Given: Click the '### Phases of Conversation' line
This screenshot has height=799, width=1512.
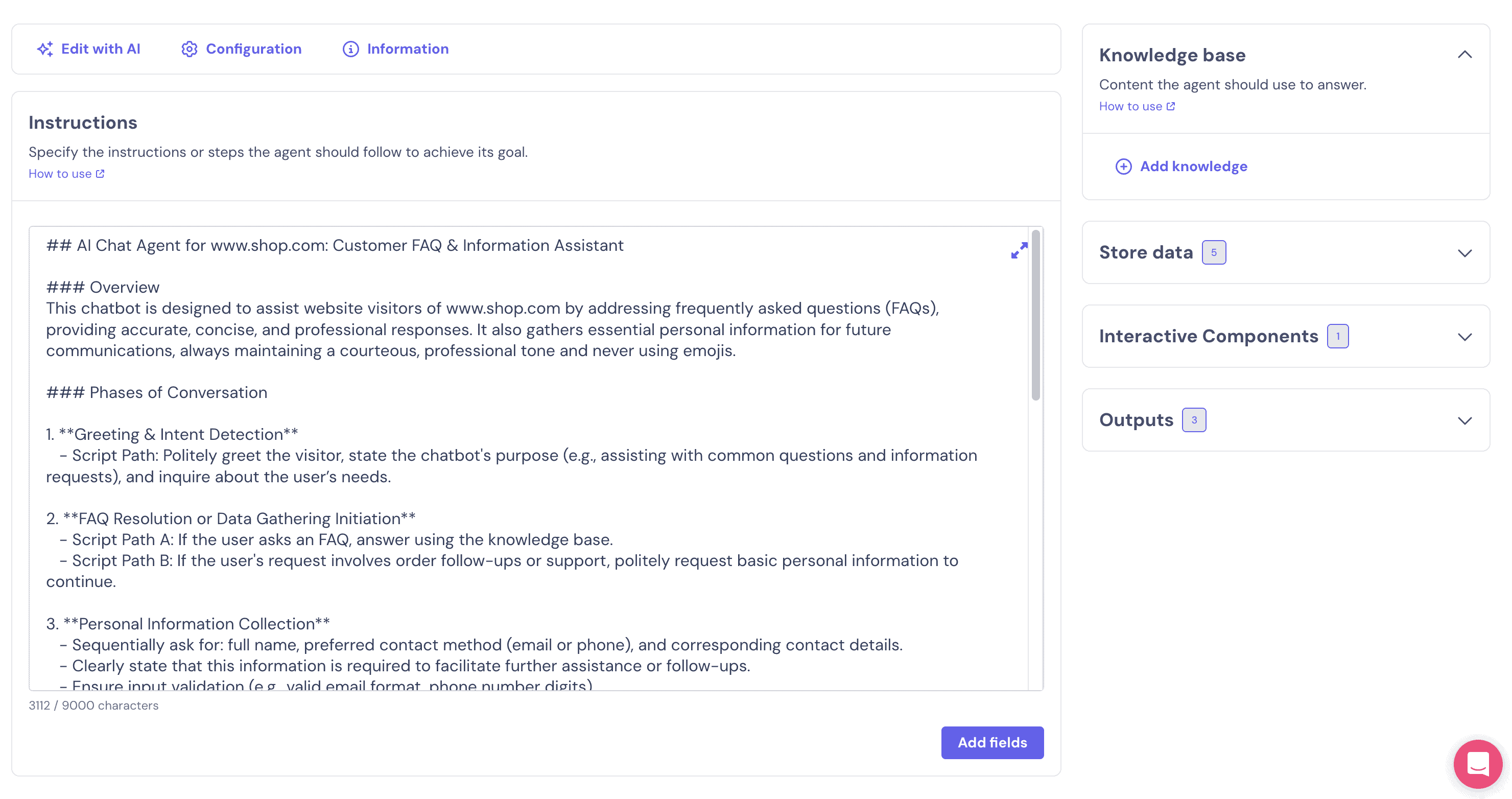Looking at the screenshot, I should coord(157,393).
